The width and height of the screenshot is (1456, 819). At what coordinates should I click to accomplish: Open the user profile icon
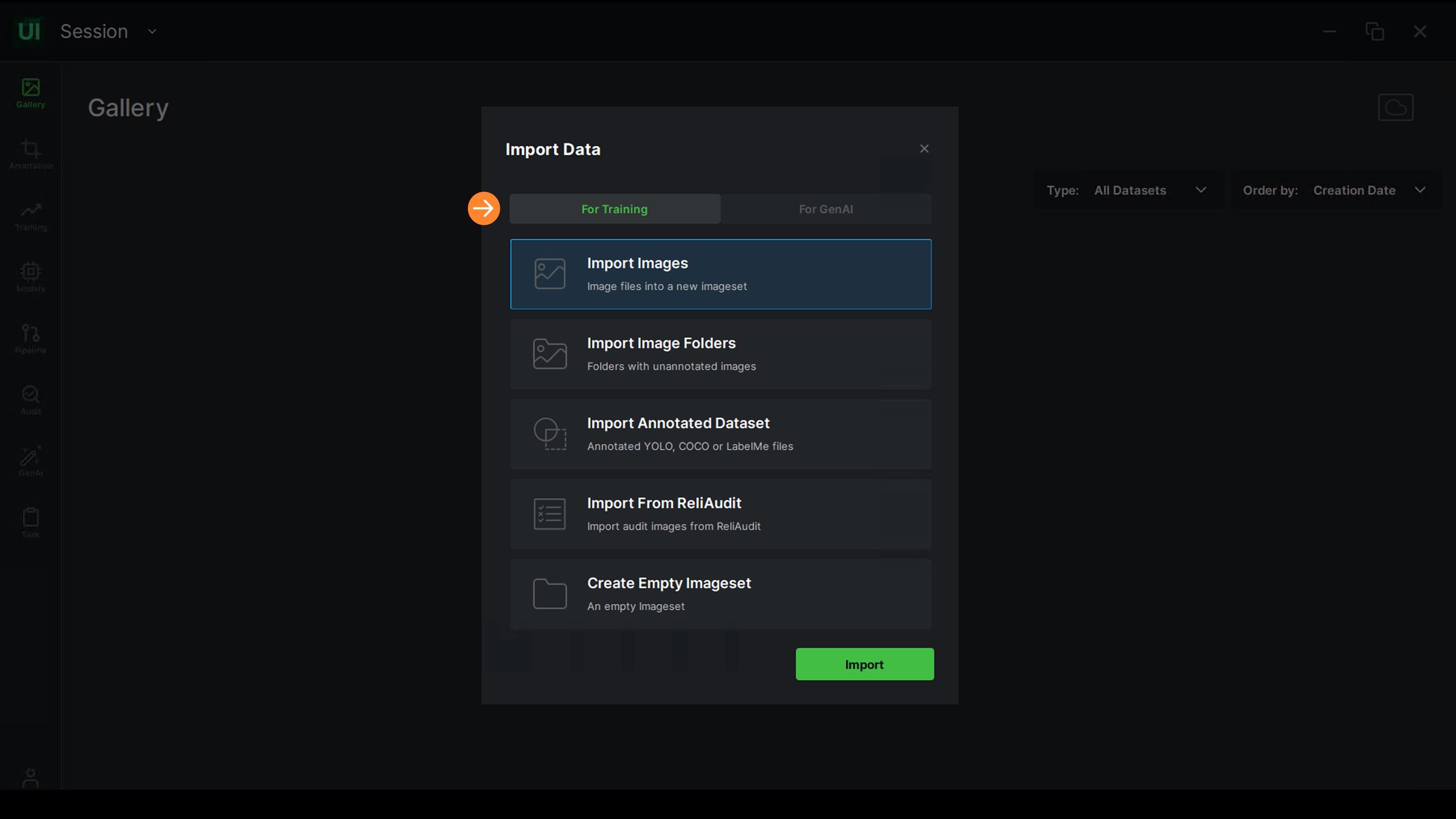[x=30, y=778]
